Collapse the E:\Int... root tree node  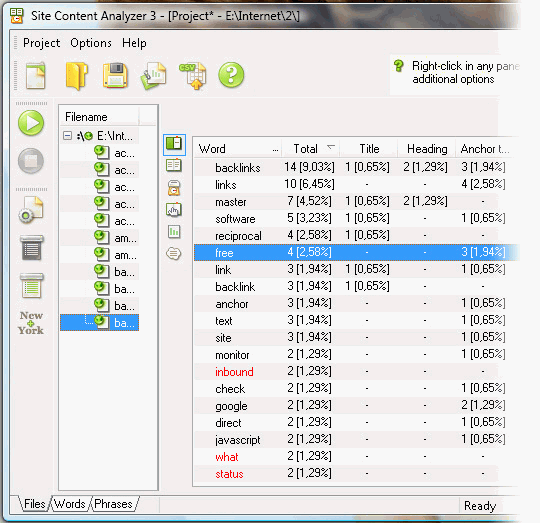tap(67, 136)
